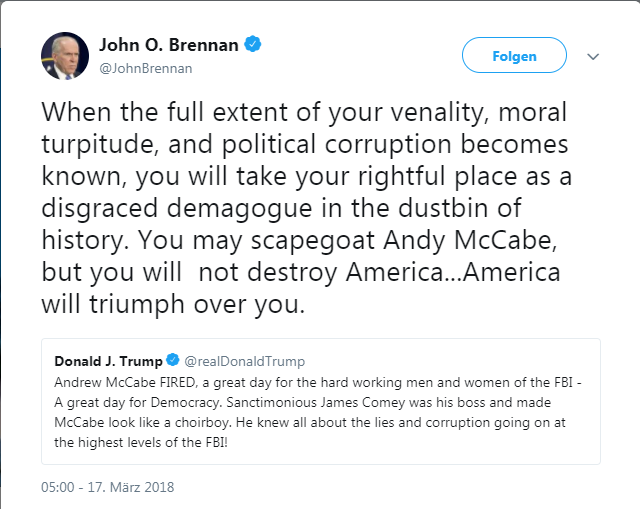Click the John O. Brennan display name
This screenshot has width=640, height=509.
pos(170,45)
